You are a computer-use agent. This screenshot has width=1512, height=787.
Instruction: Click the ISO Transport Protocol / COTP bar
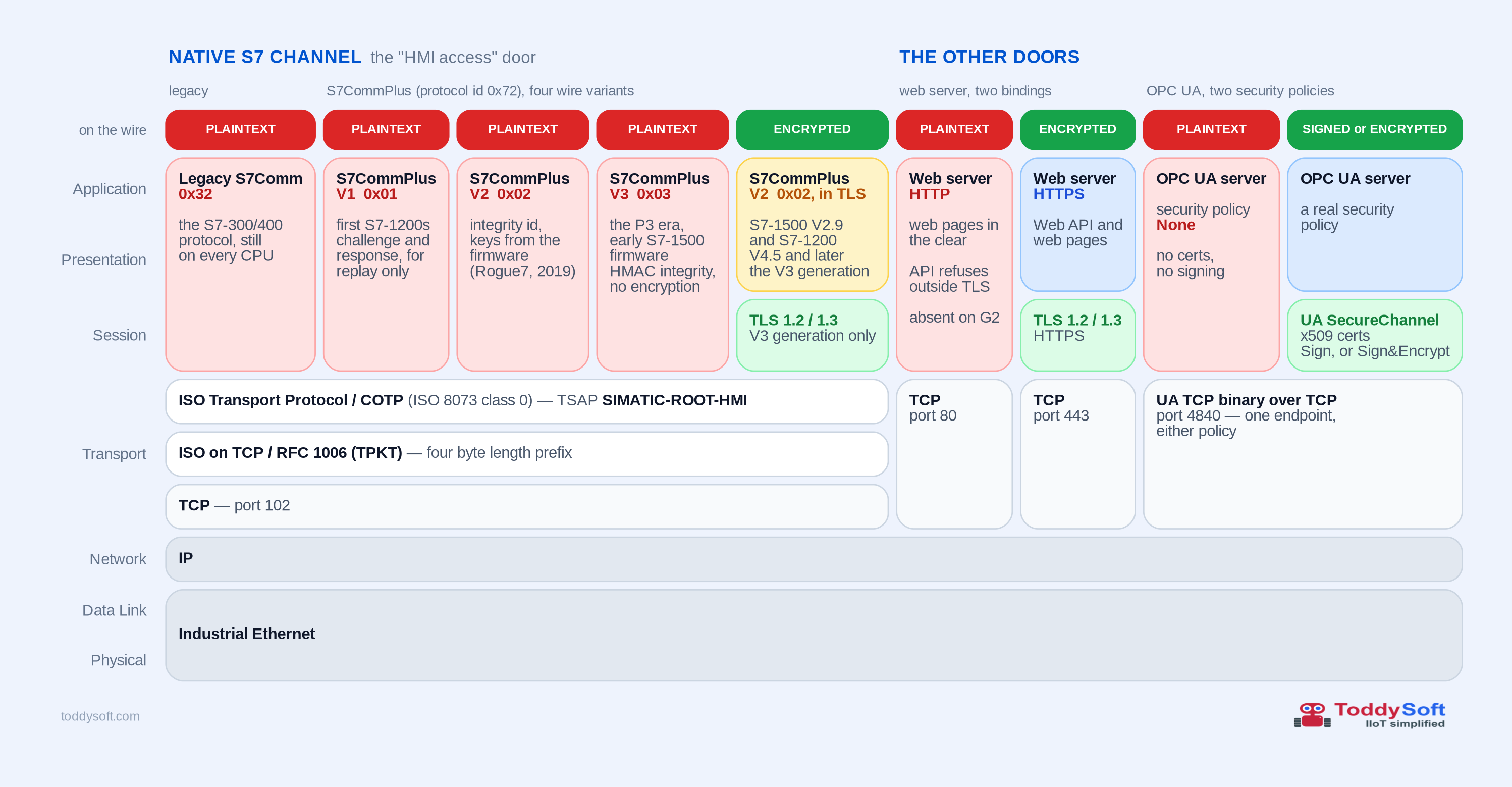[x=526, y=401]
